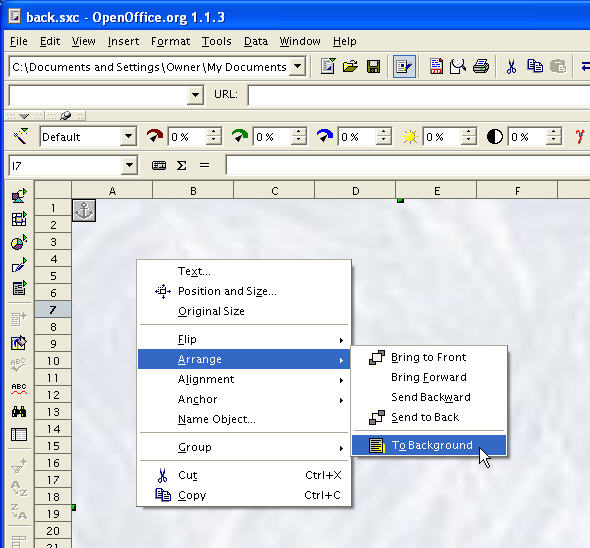Click the Show Draw Functions icon
This screenshot has width=590, height=548.
tap(19, 265)
